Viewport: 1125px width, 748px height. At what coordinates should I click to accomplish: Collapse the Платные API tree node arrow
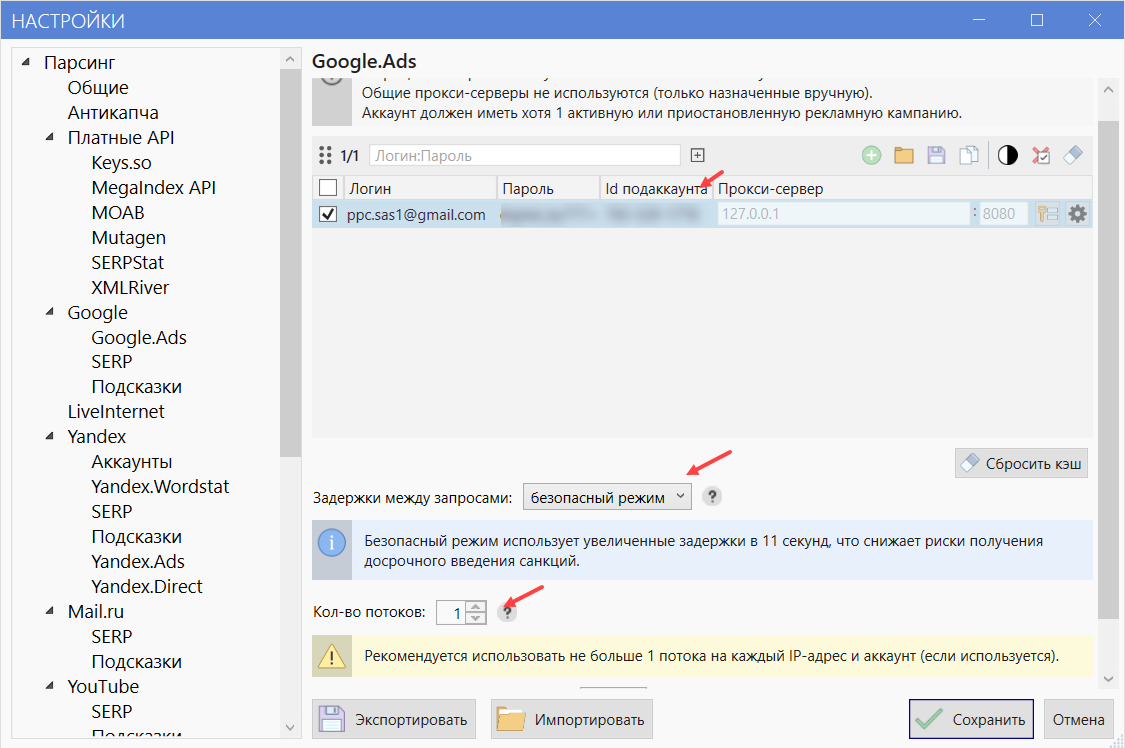(x=50, y=137)
